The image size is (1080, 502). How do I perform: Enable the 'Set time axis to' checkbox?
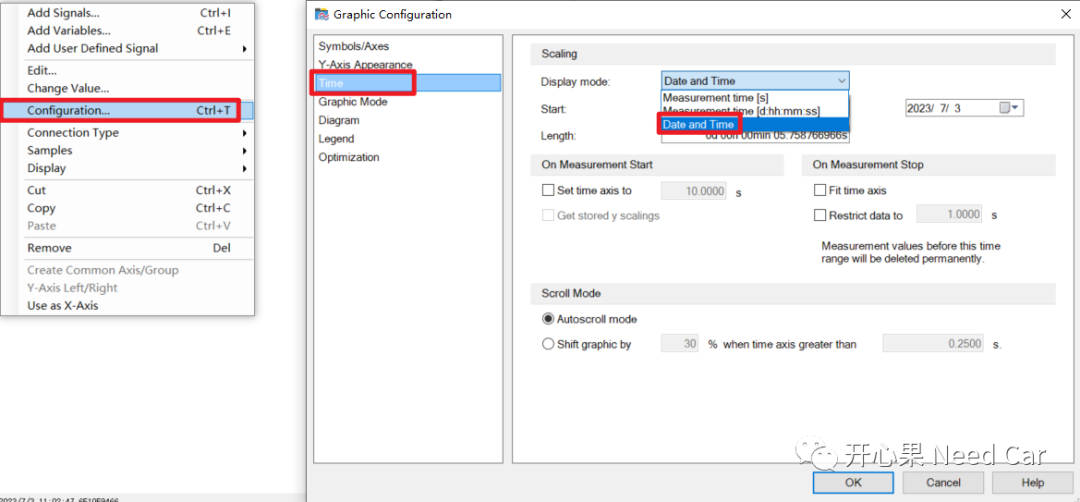click(x=547, y=190)
